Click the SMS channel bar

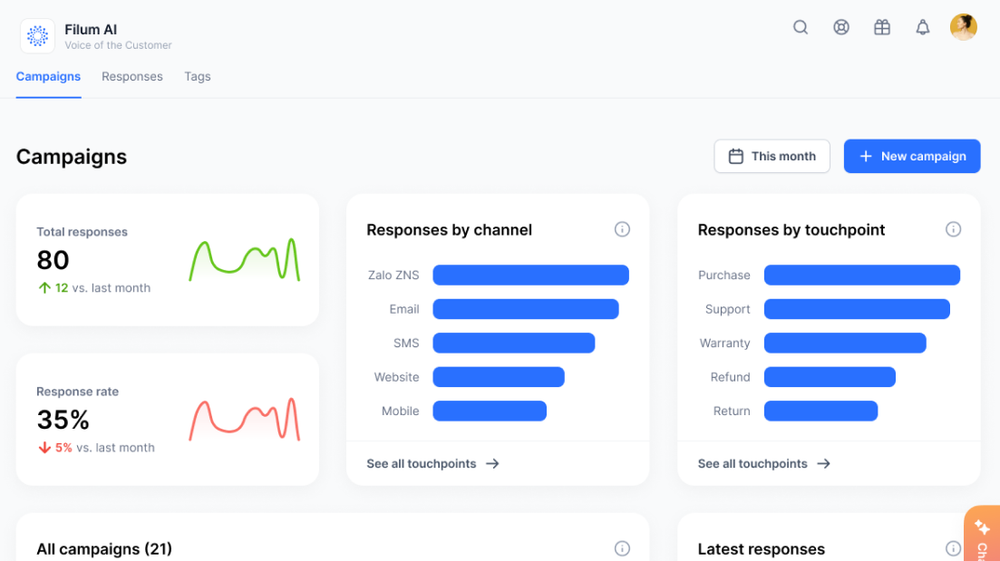point(514,343)
